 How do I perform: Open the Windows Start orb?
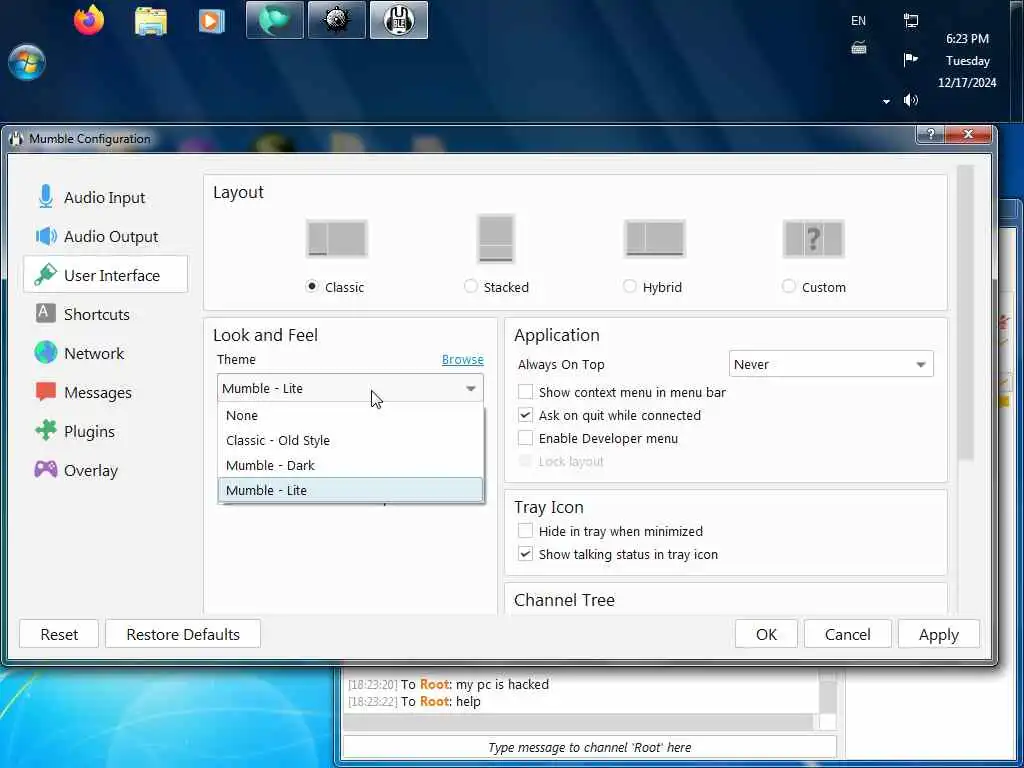pyautogui.click(x=27, y=63)
